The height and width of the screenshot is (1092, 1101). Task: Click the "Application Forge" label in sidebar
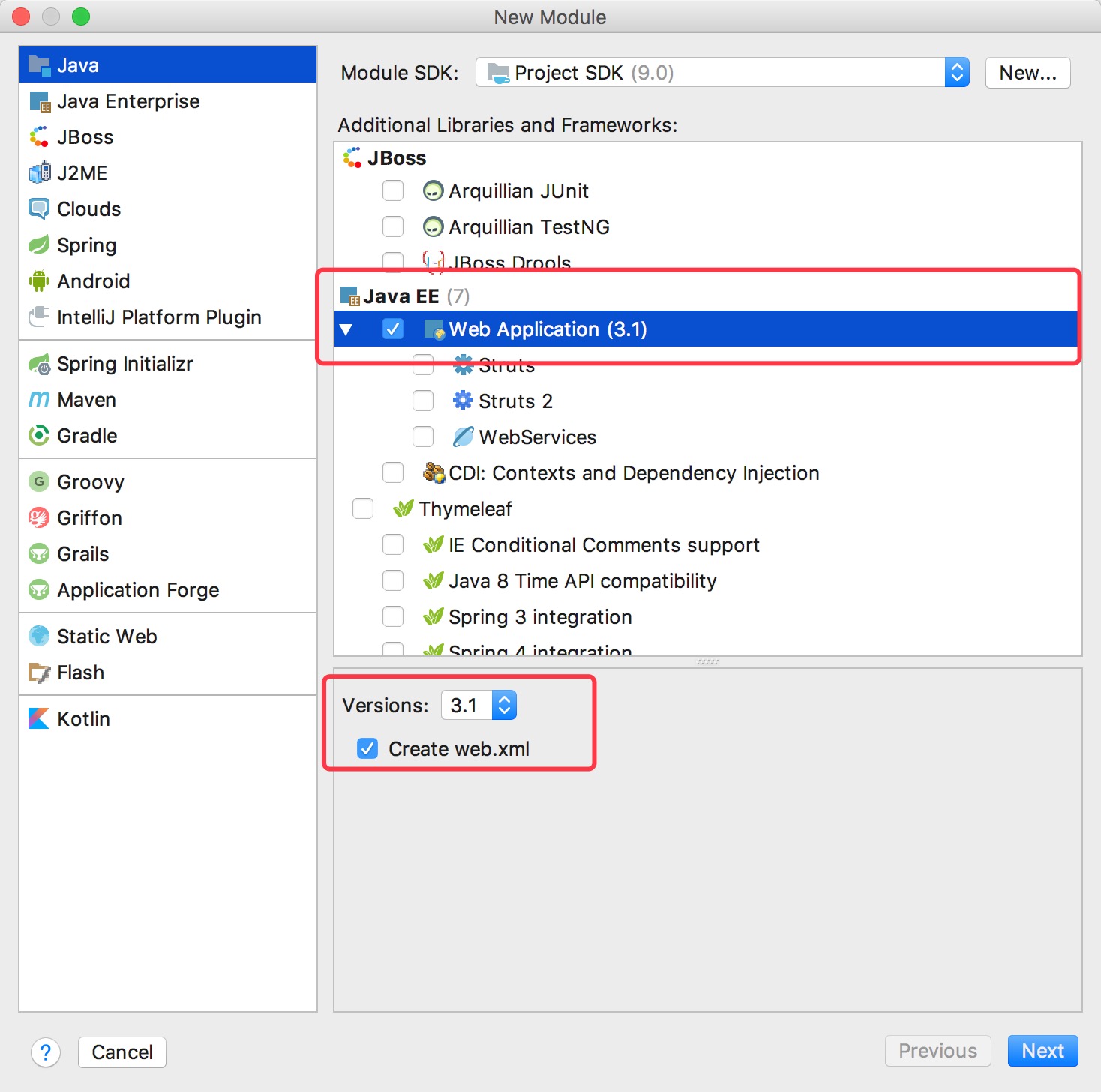[x=138, y=590]
